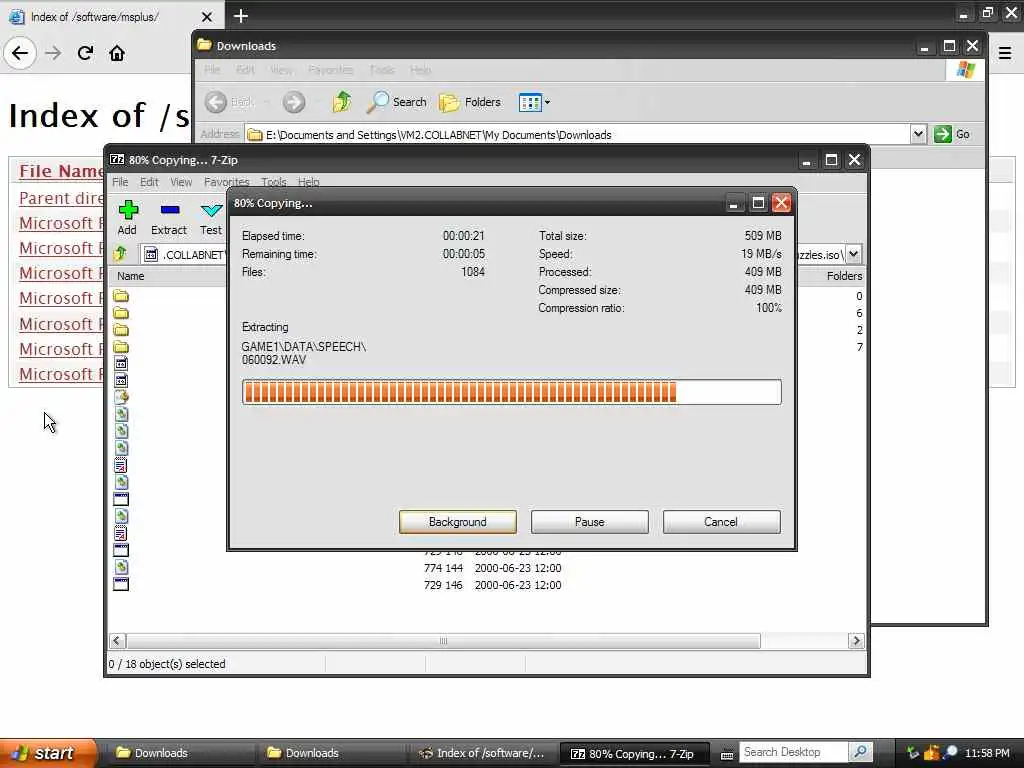Go to browser home page
Image resolution: width=1024 pixels, height=768 pixels.
coord(117,53)
